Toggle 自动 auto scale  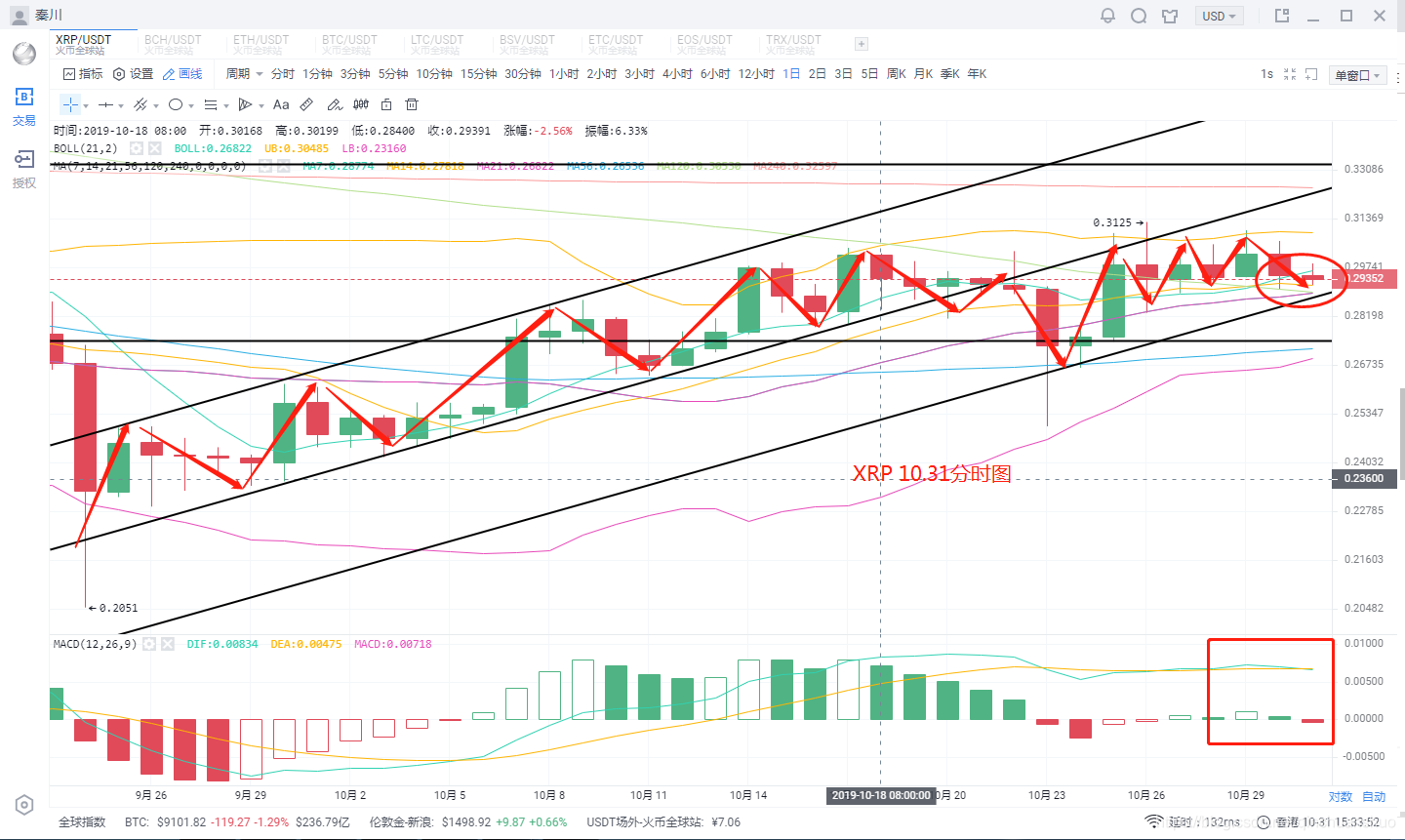1374,797
